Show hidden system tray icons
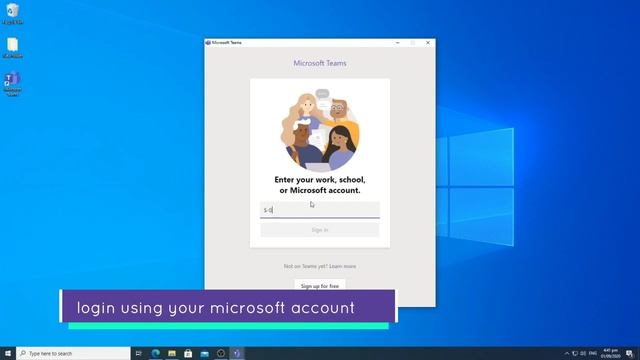Screen dimensions: 640x360 (567, 353)
